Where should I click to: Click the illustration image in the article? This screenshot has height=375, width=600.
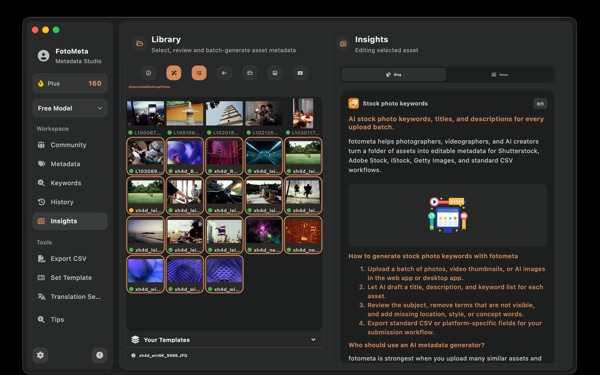point(448,215)
